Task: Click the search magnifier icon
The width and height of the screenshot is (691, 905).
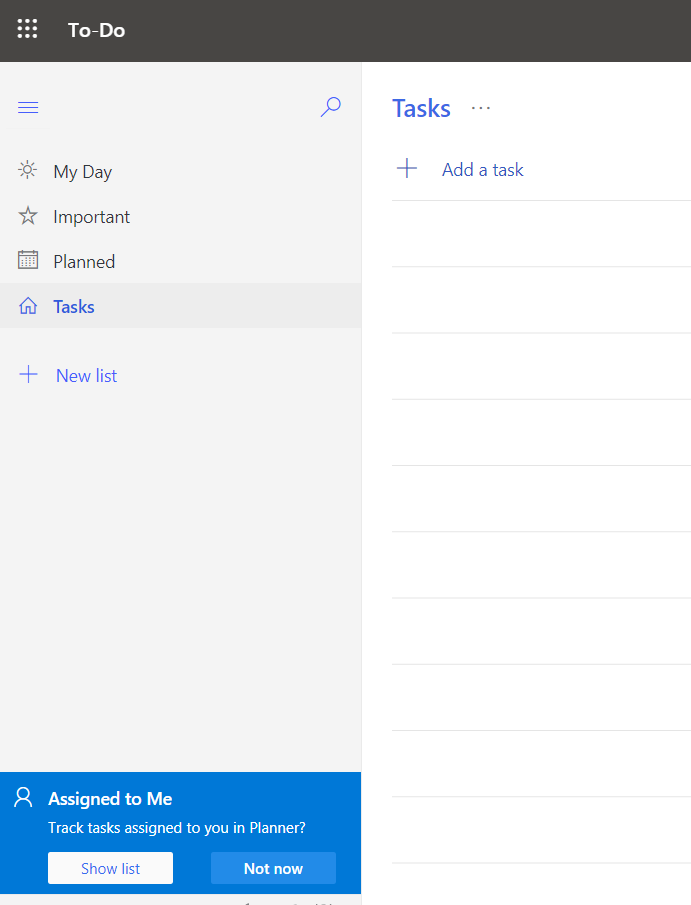Action: (x=330, y=107)
